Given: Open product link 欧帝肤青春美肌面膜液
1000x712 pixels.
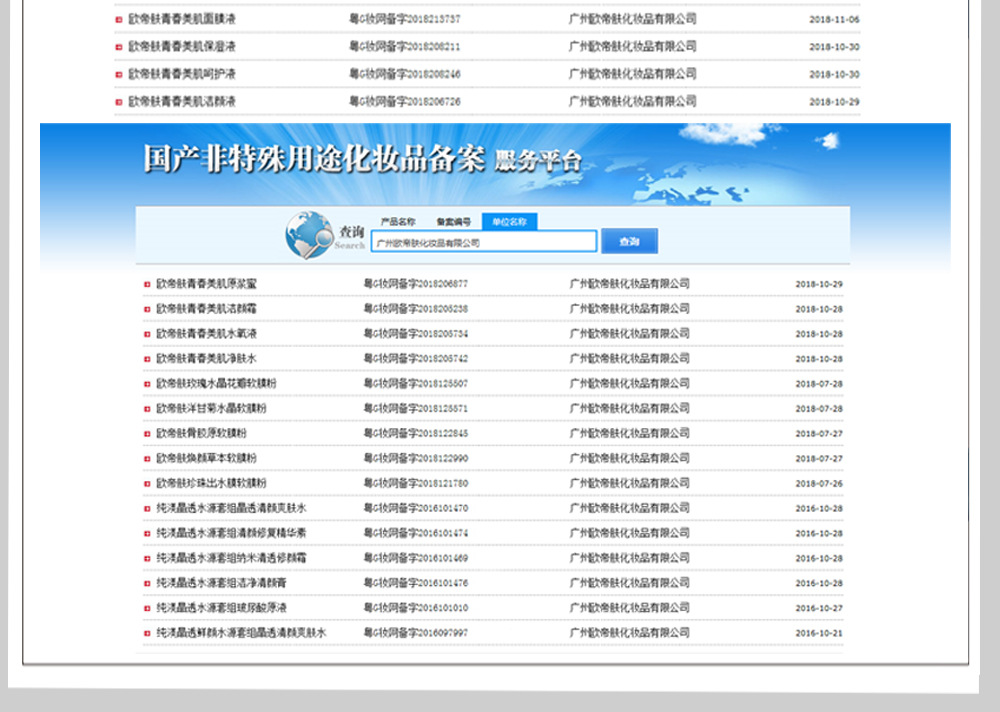Looking at the screenshot, I should tap(182, 19).
